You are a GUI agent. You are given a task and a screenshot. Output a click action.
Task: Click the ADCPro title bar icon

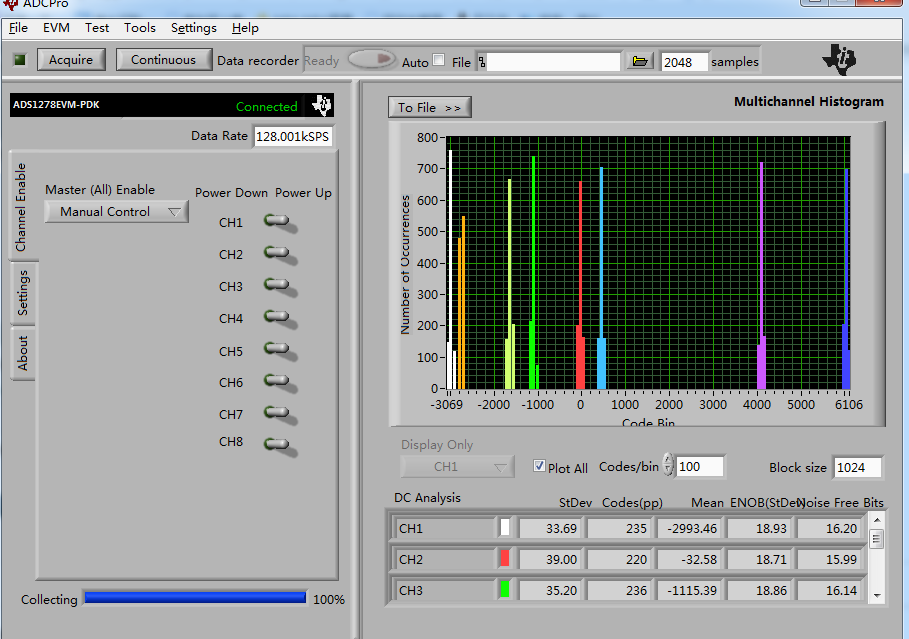point(10,4)
